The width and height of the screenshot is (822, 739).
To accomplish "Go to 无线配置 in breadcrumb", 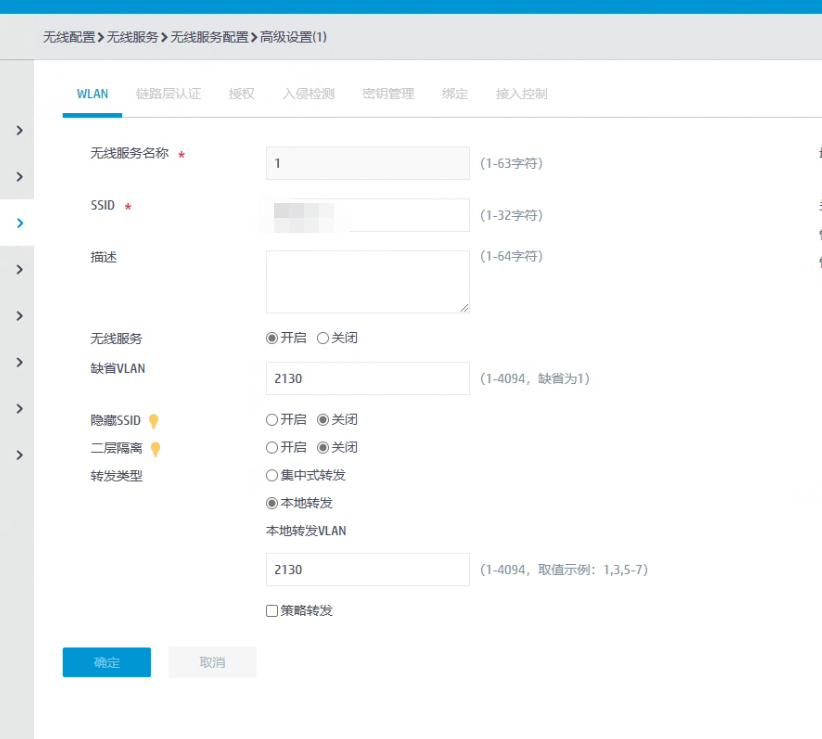I will click(x=69, y=37).
